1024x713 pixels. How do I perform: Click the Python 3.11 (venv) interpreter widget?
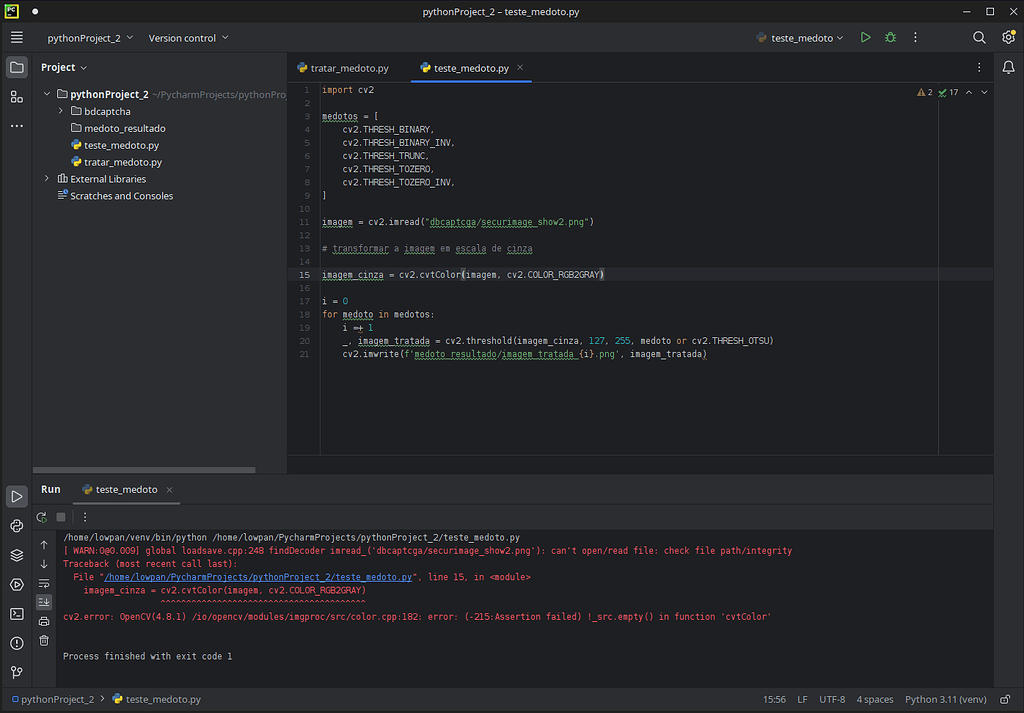point(945,700)
